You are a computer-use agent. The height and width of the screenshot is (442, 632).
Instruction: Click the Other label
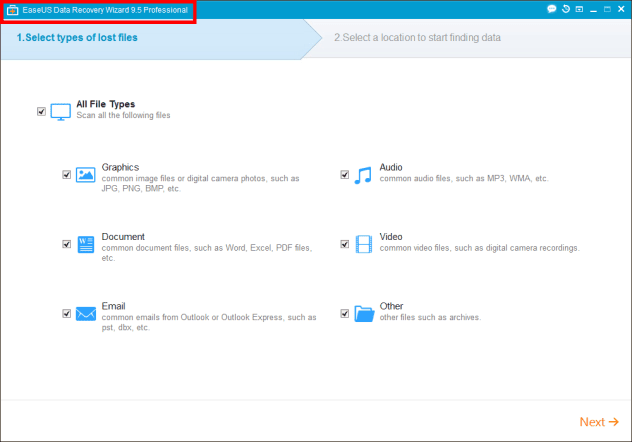point(391,306)
